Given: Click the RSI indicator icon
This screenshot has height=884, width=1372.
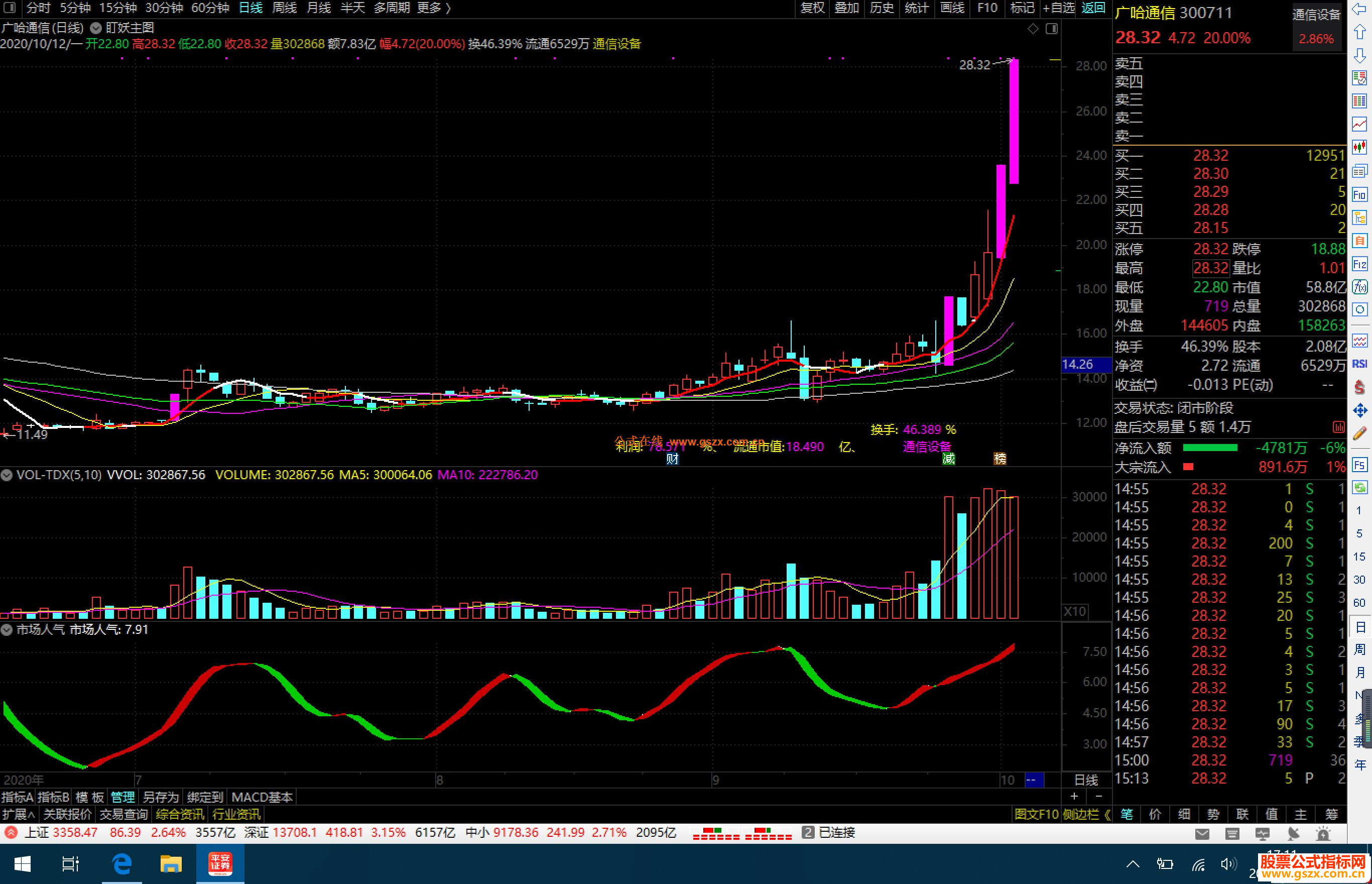Looking at the screenshot, I should pos(1359,364).
